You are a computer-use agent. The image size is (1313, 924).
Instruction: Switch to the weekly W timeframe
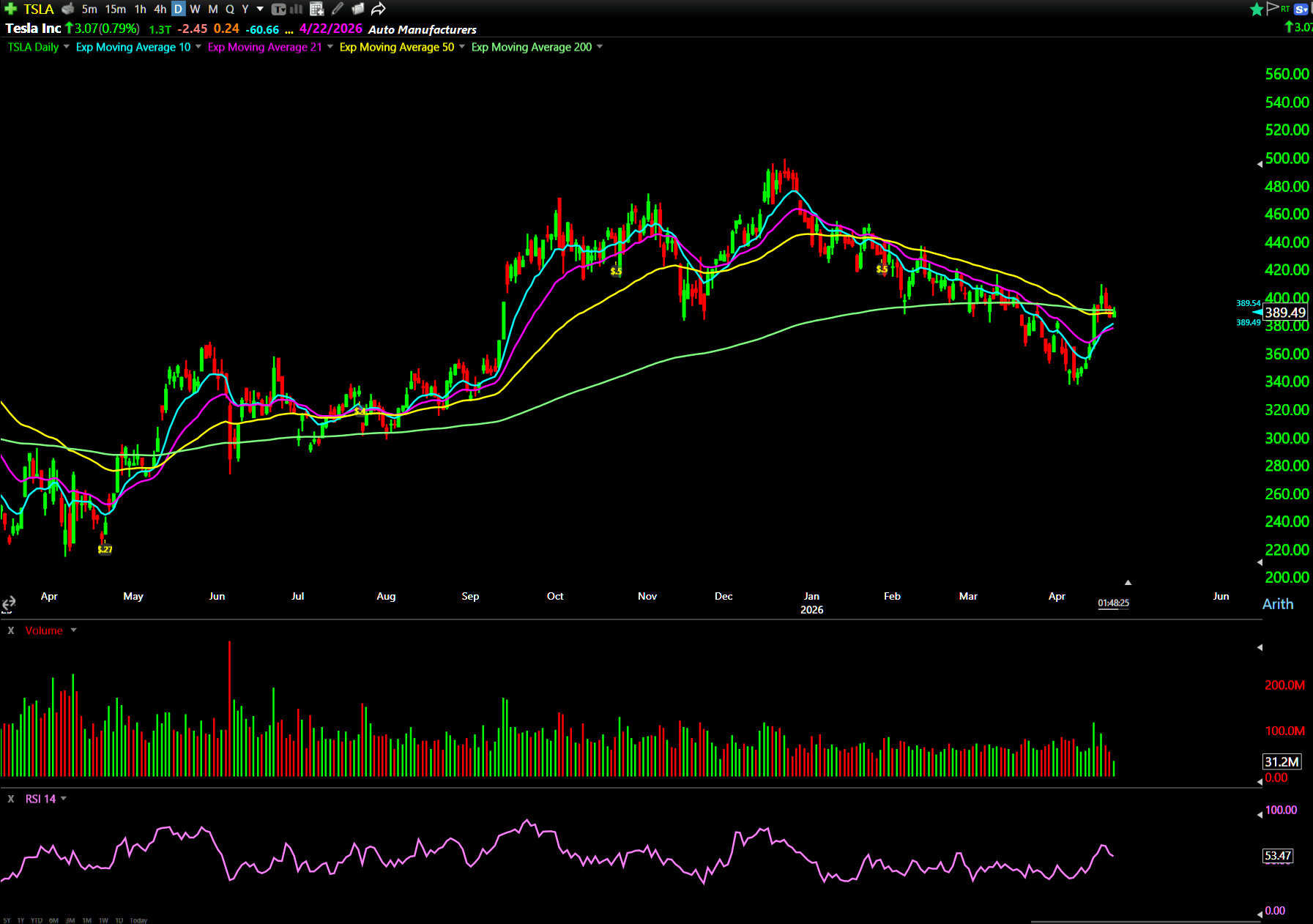tap(195, 9)
